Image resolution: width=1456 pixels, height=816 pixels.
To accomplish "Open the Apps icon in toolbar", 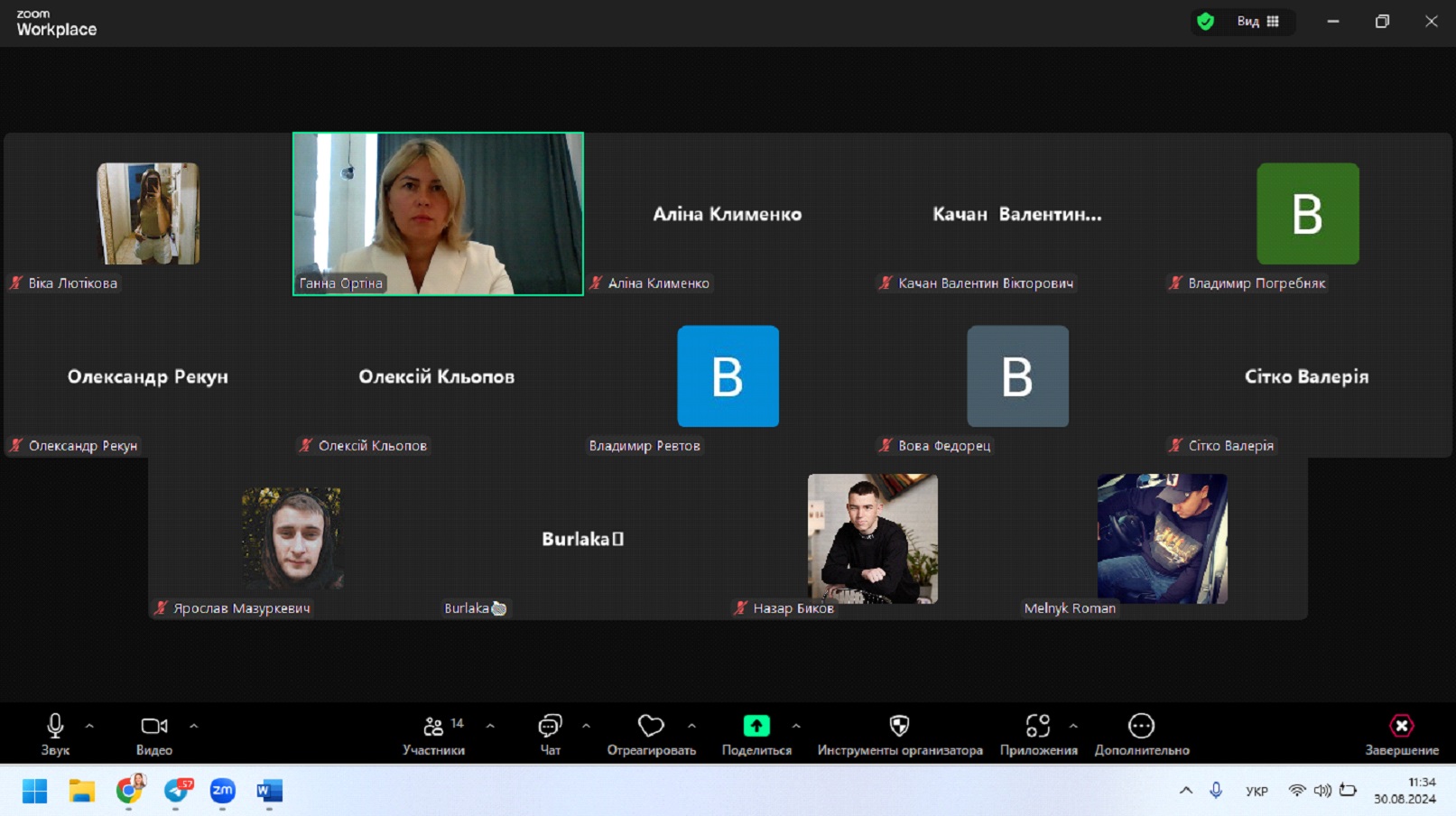I will pyautogui.click(x=1037, y=727).
